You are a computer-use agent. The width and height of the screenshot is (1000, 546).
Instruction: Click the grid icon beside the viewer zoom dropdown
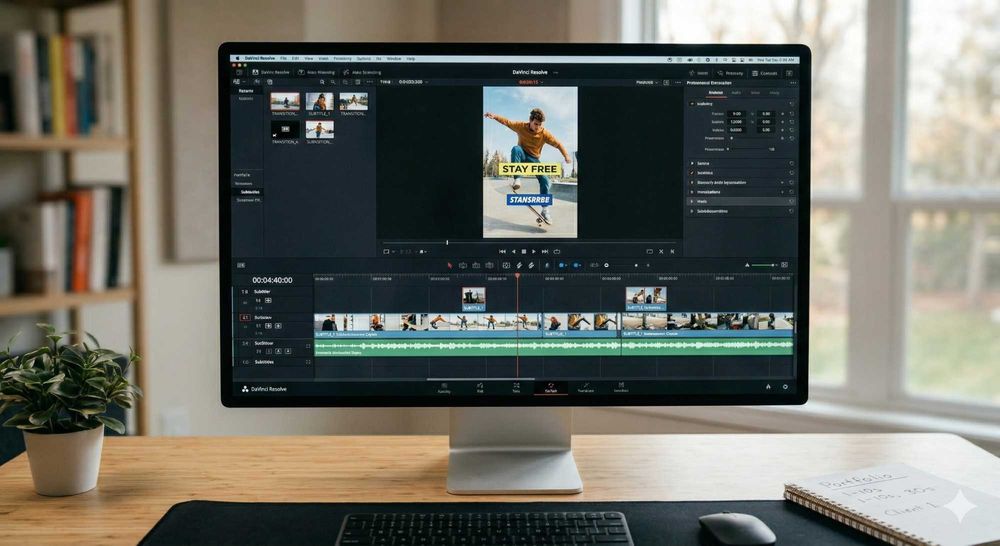point(666,82)
